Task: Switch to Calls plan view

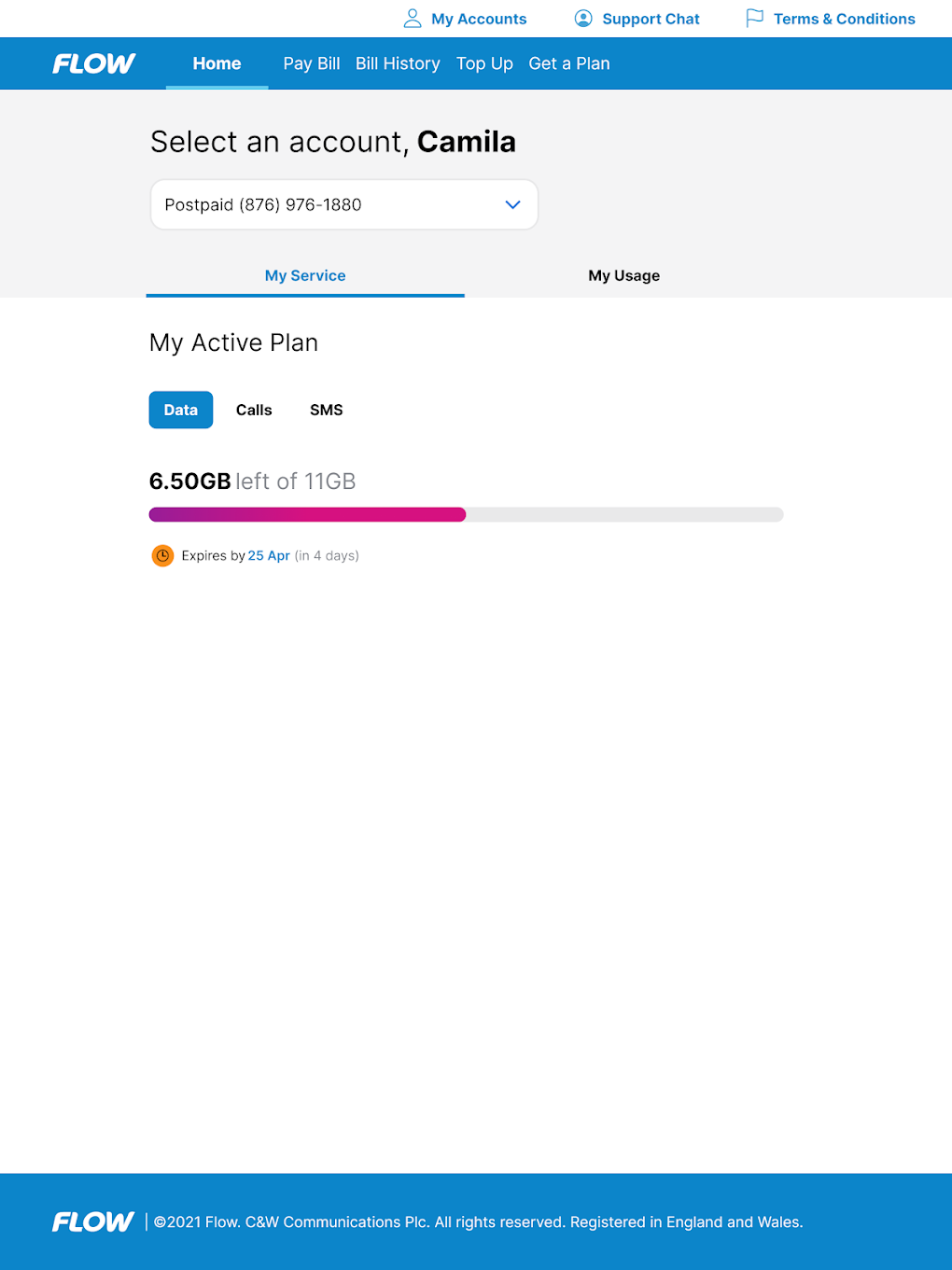Action: (254, 410)
